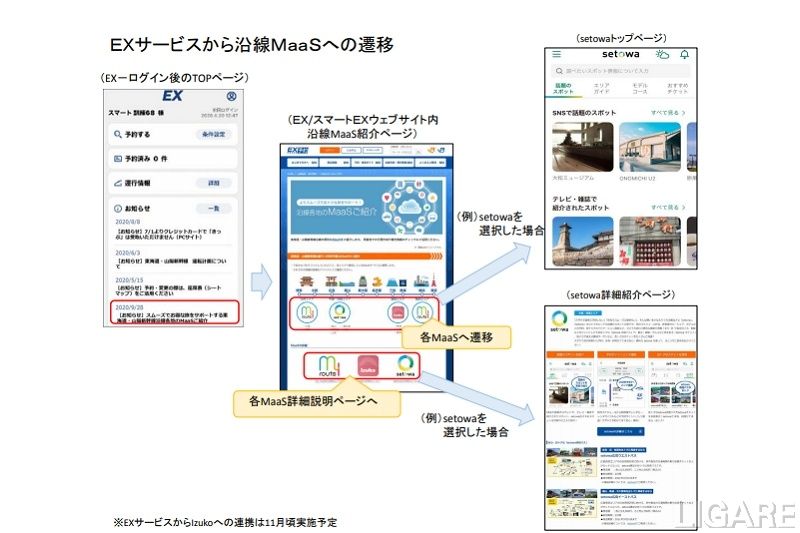Select the モデルコース tab
This screenshot has height=533, width=800.
point(640,88)
